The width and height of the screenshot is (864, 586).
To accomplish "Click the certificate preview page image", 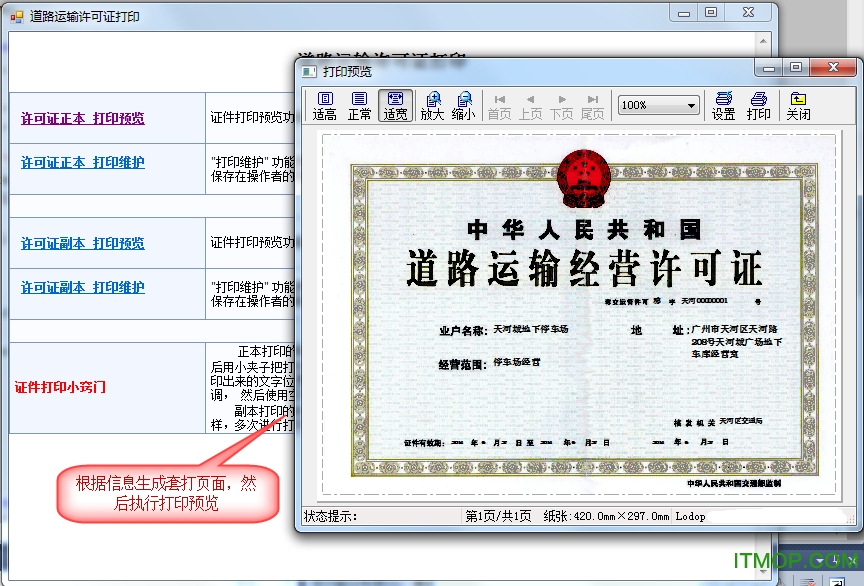I will 579,318.
